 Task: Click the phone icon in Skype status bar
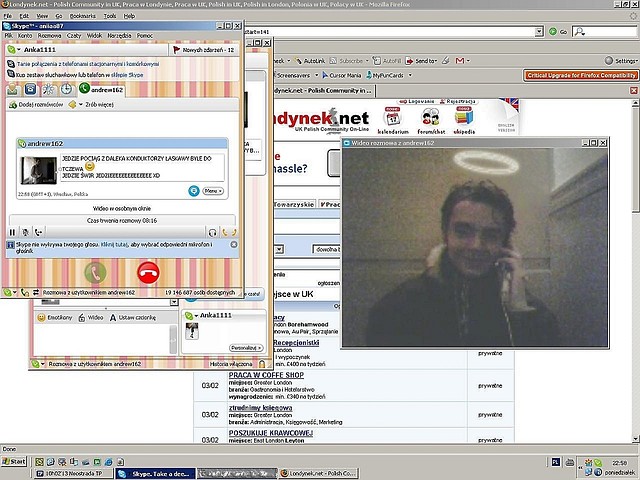point(24,292)
